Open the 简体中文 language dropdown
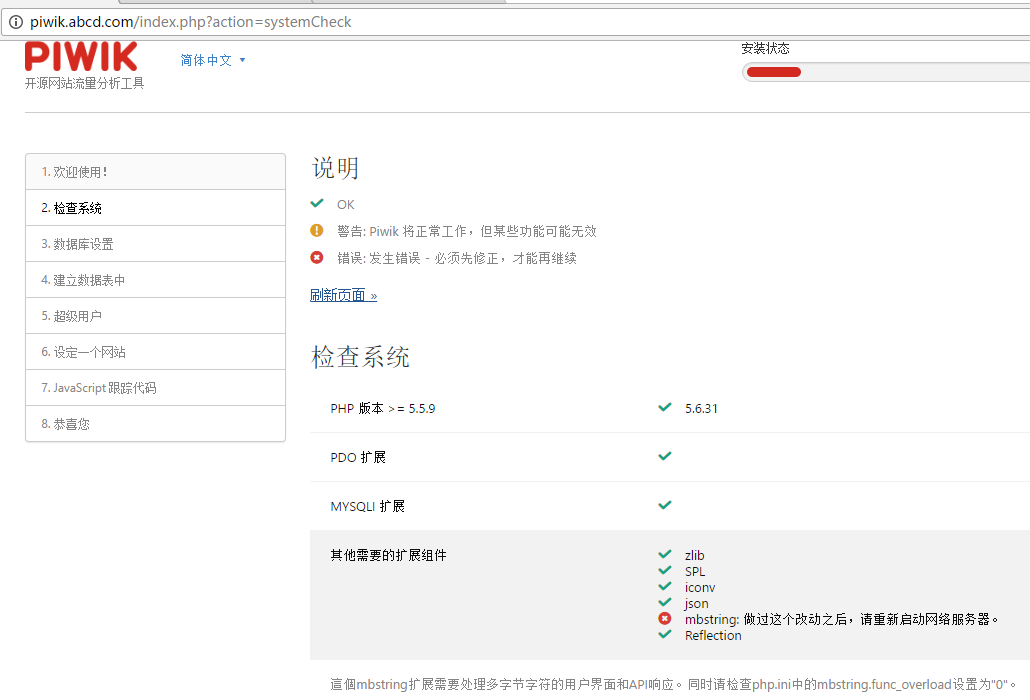The width and height of the screenshot is (1030, 700). [x=213, y=60]
